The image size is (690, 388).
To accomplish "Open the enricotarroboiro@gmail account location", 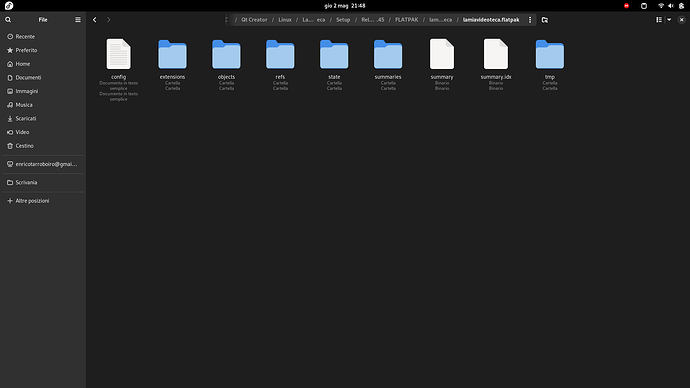I will click(43, 164).
